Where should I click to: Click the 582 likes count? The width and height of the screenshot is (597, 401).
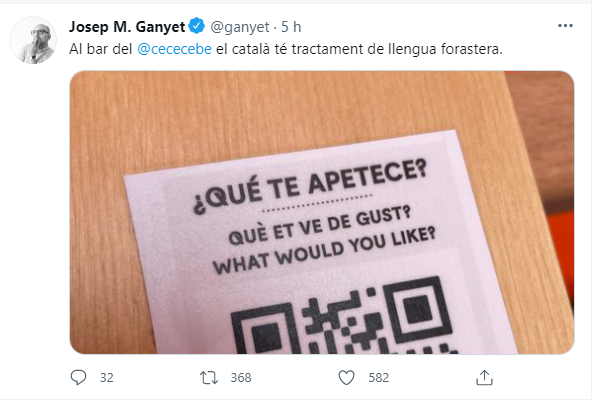pyautogui.click(x=378, y=378)
